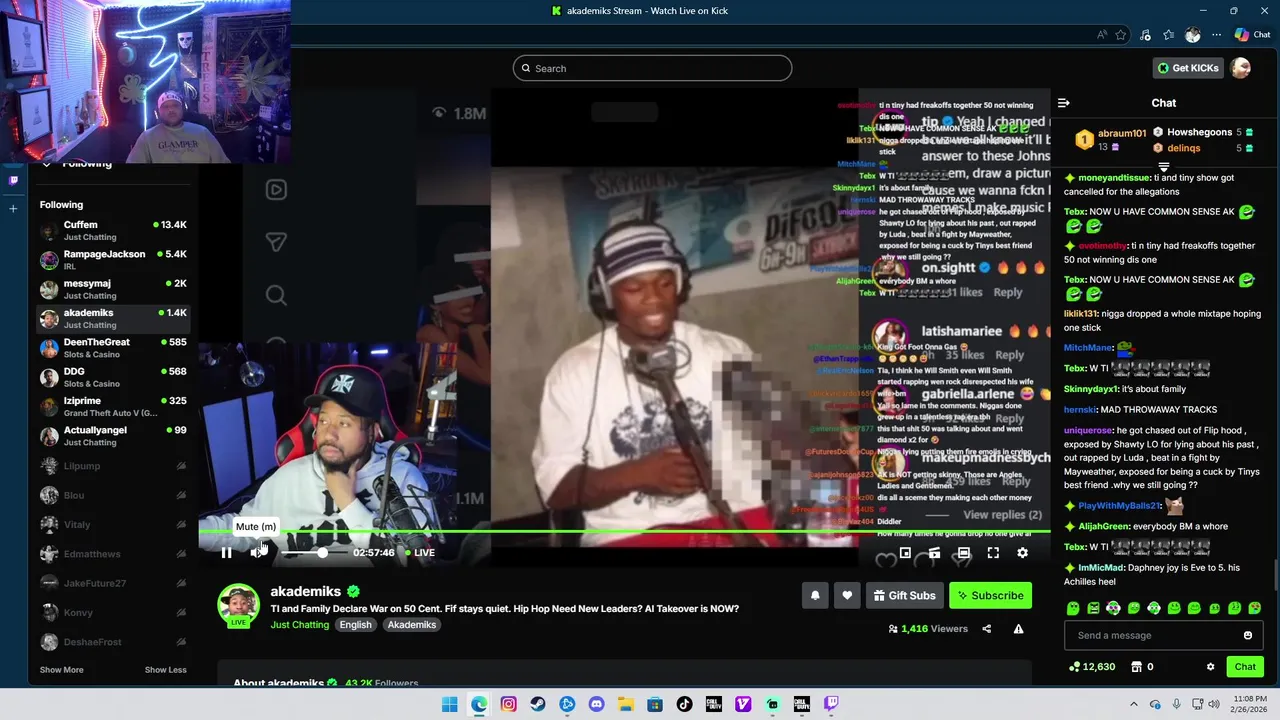Open offline Vitaly channel

point(114,524)
